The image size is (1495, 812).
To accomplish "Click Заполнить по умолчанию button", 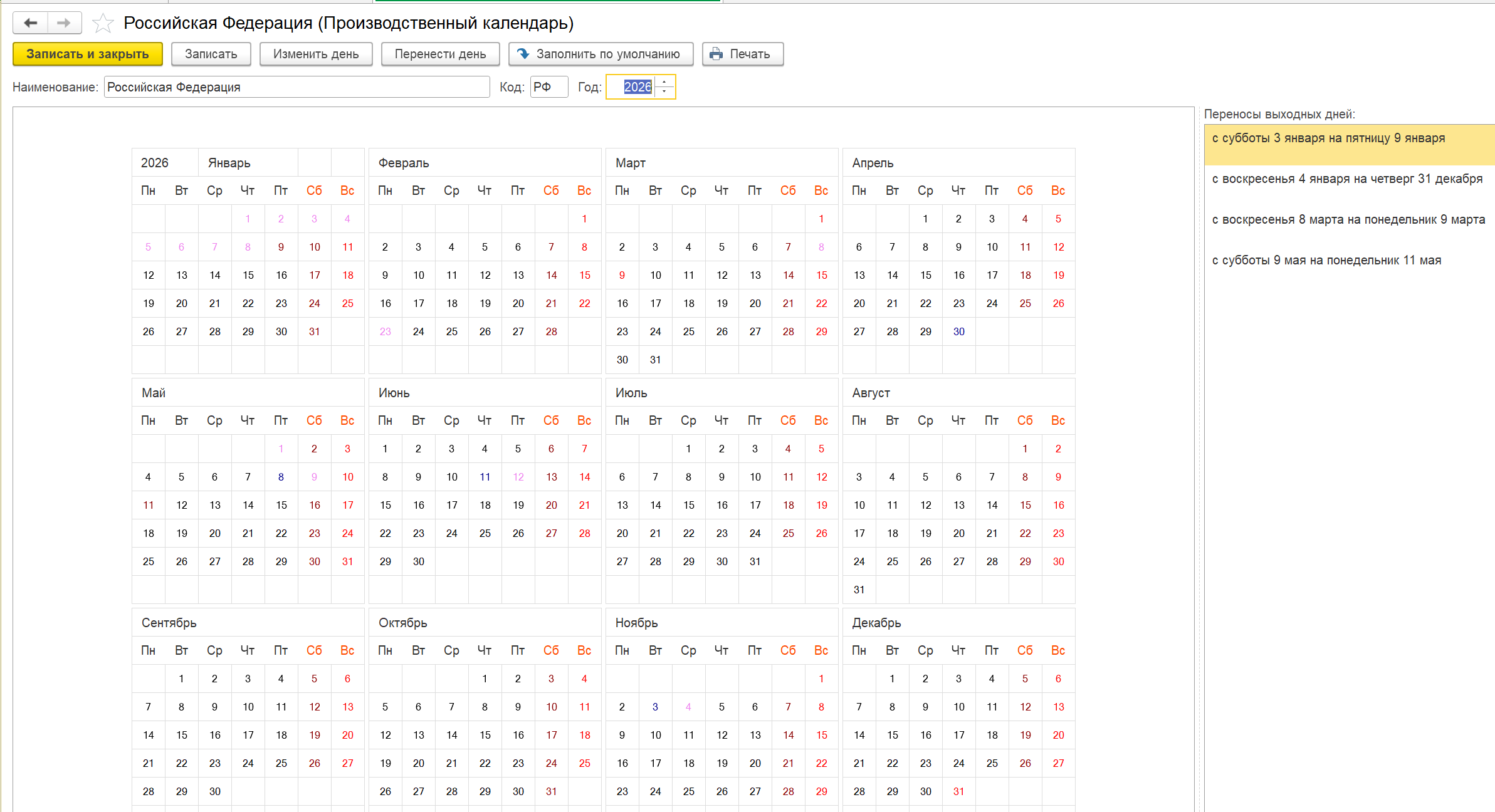I will [601, 54].
